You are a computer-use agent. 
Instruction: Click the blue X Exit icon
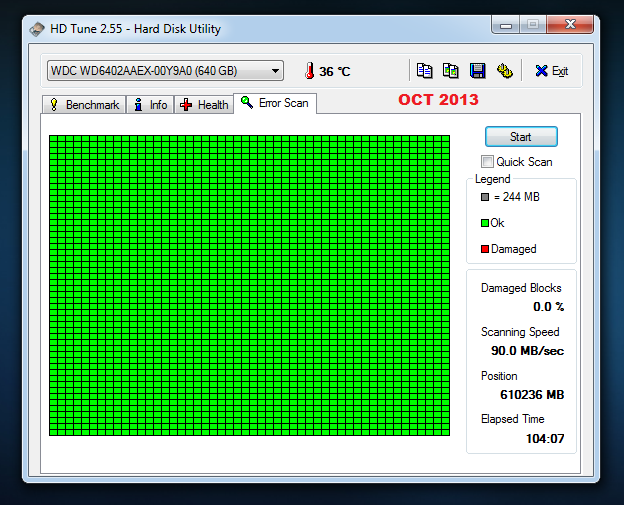[541, 71]
